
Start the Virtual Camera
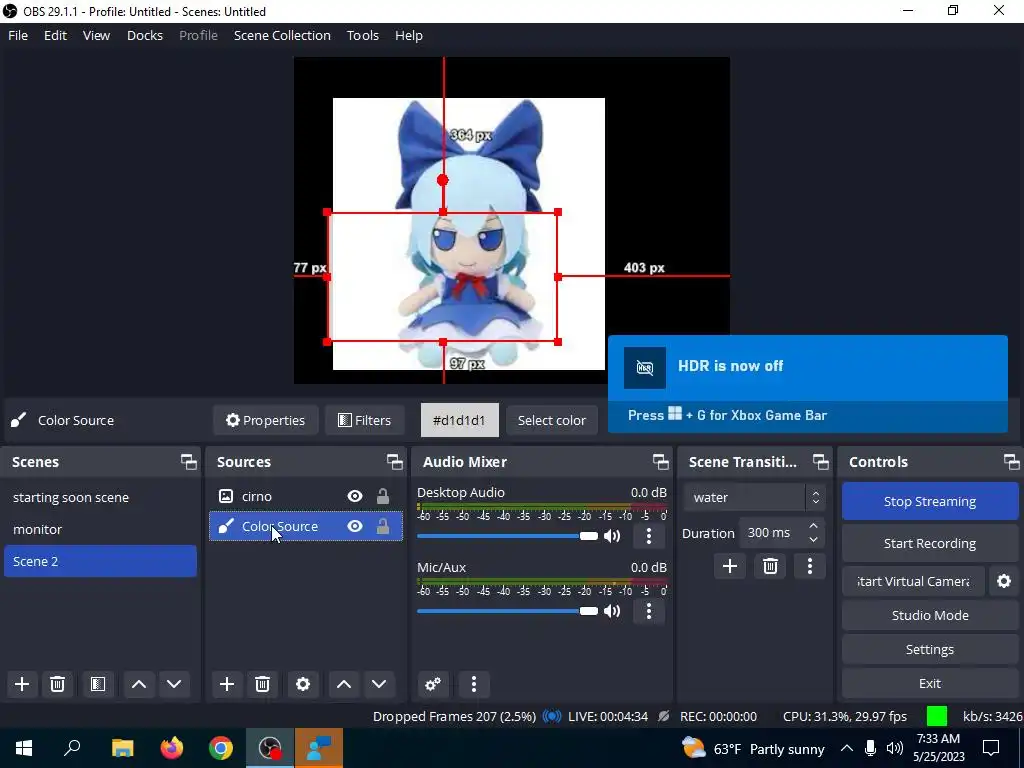click(x=913, y=581)
